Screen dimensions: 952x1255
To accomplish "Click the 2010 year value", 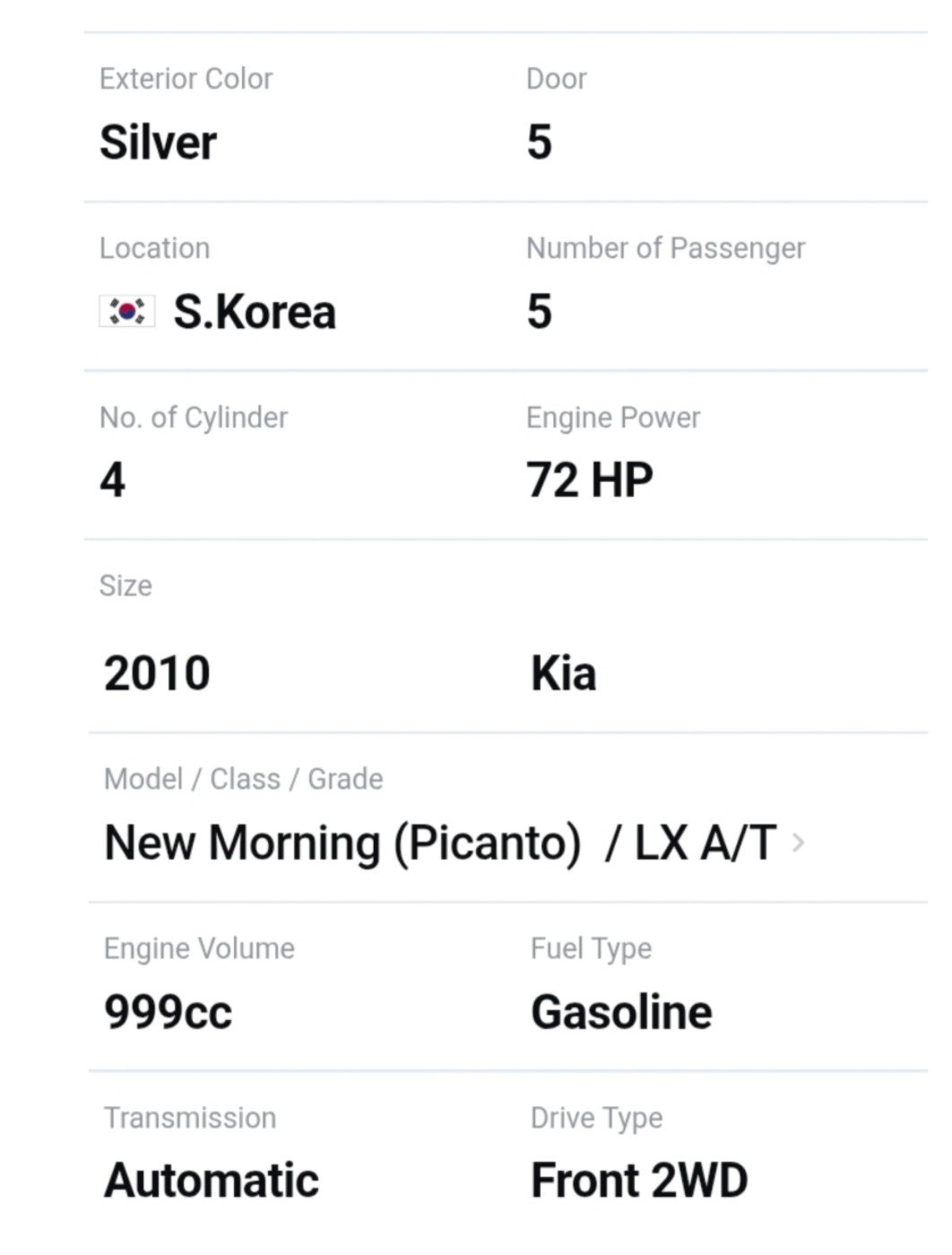I will pos(157,673).
